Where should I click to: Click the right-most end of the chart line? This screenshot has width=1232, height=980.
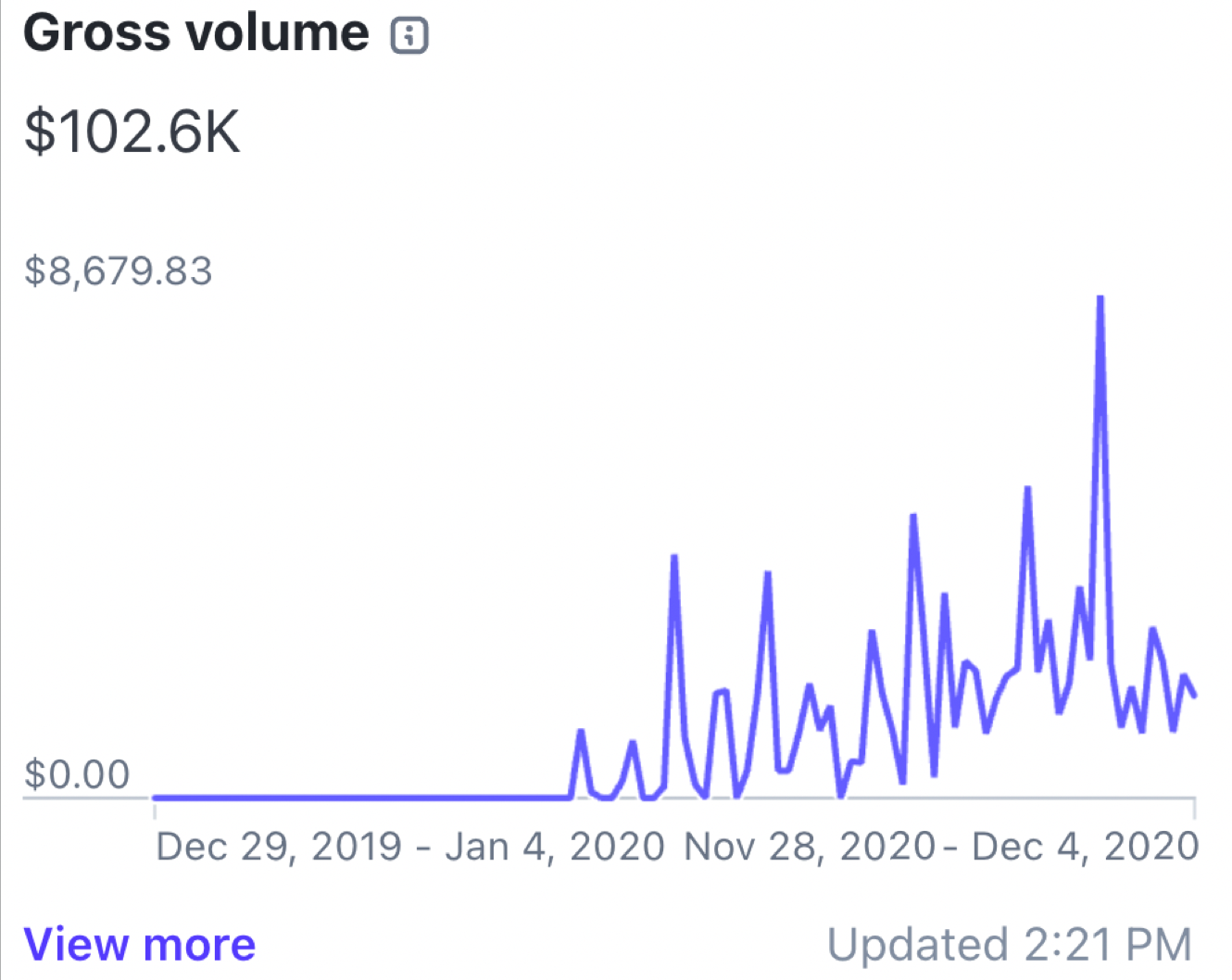[x=1195, y=695]
